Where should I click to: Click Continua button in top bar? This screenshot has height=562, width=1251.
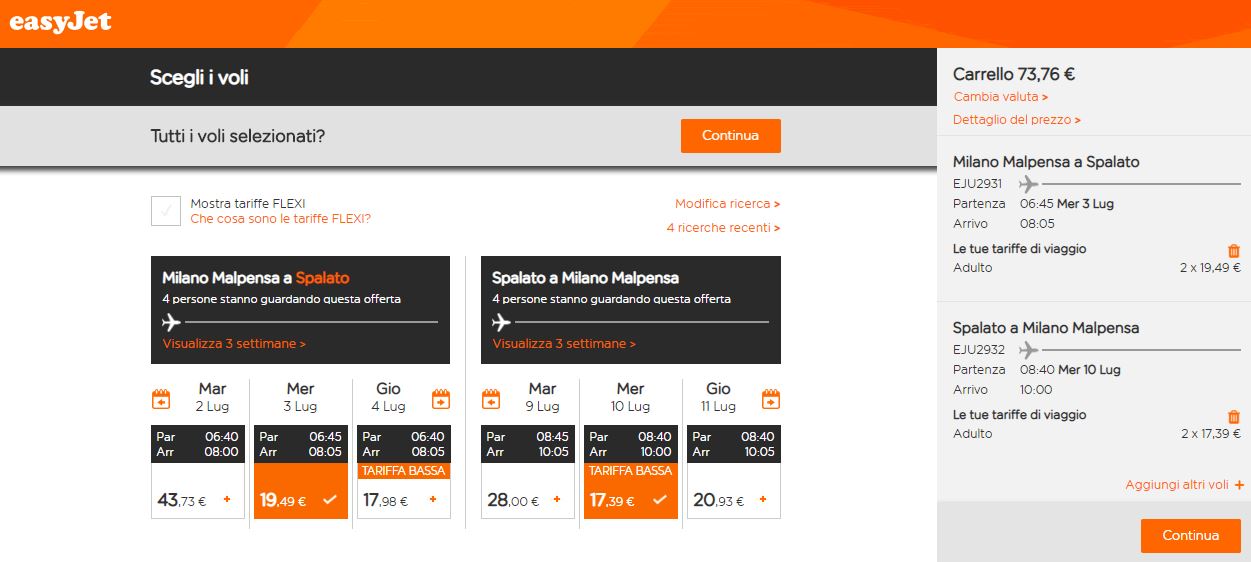(x=731, y=136)
